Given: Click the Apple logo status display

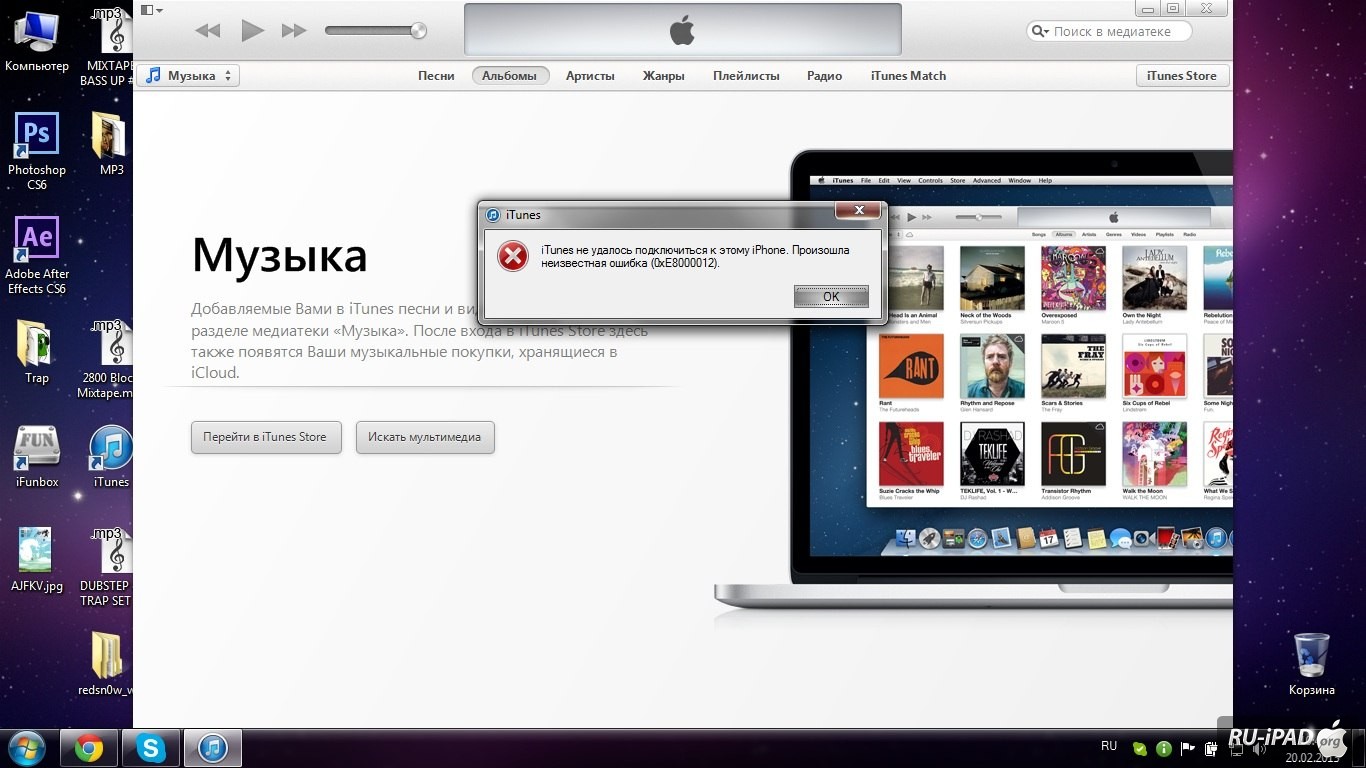Looking at the screenshot, I should coord(683,29).
